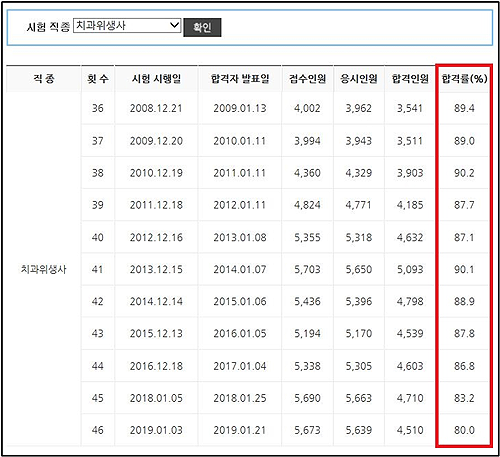Viewport: 500px width, 457px height.
Task: Click exam date 2008.12.21 cell
Action: point(156,108)
